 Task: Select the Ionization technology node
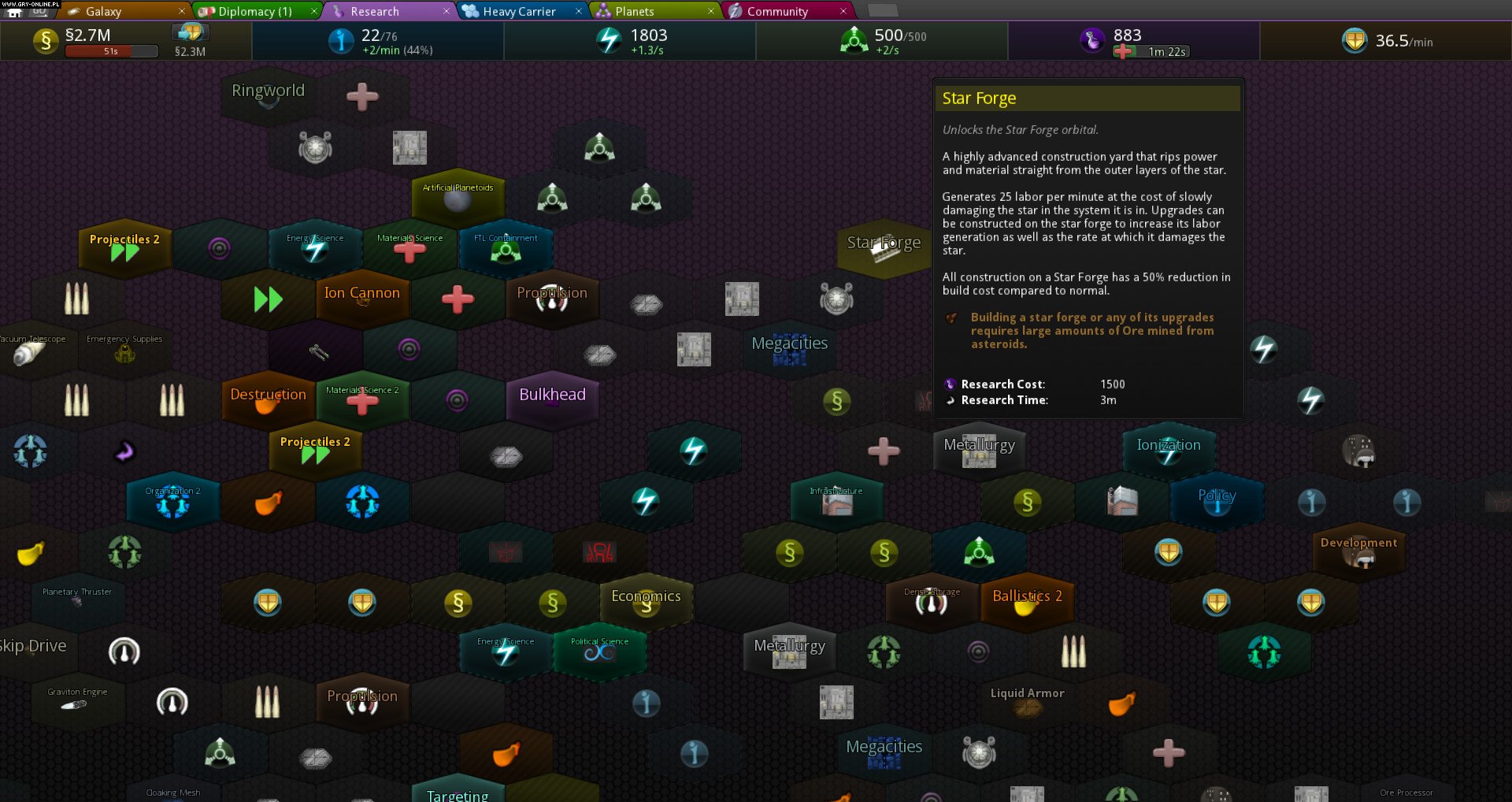coord(1169,449)
